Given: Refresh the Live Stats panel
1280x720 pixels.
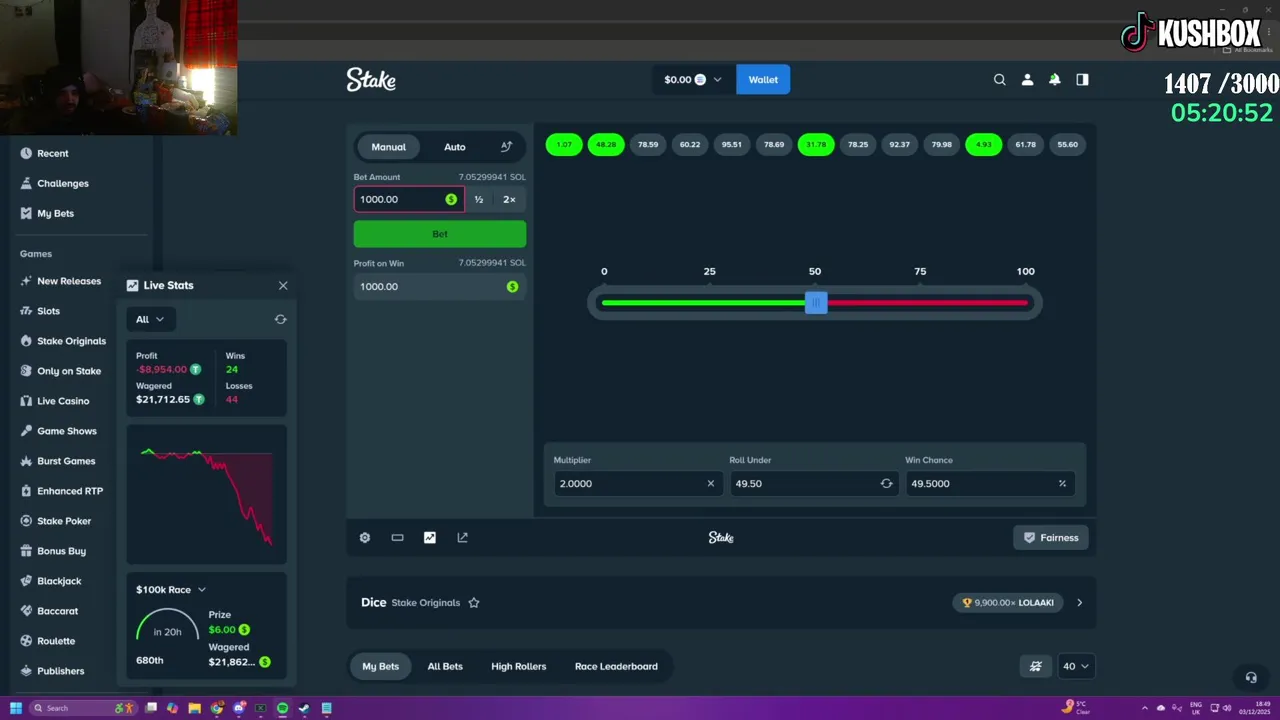Looking at the screenshot, I should 280,319.
